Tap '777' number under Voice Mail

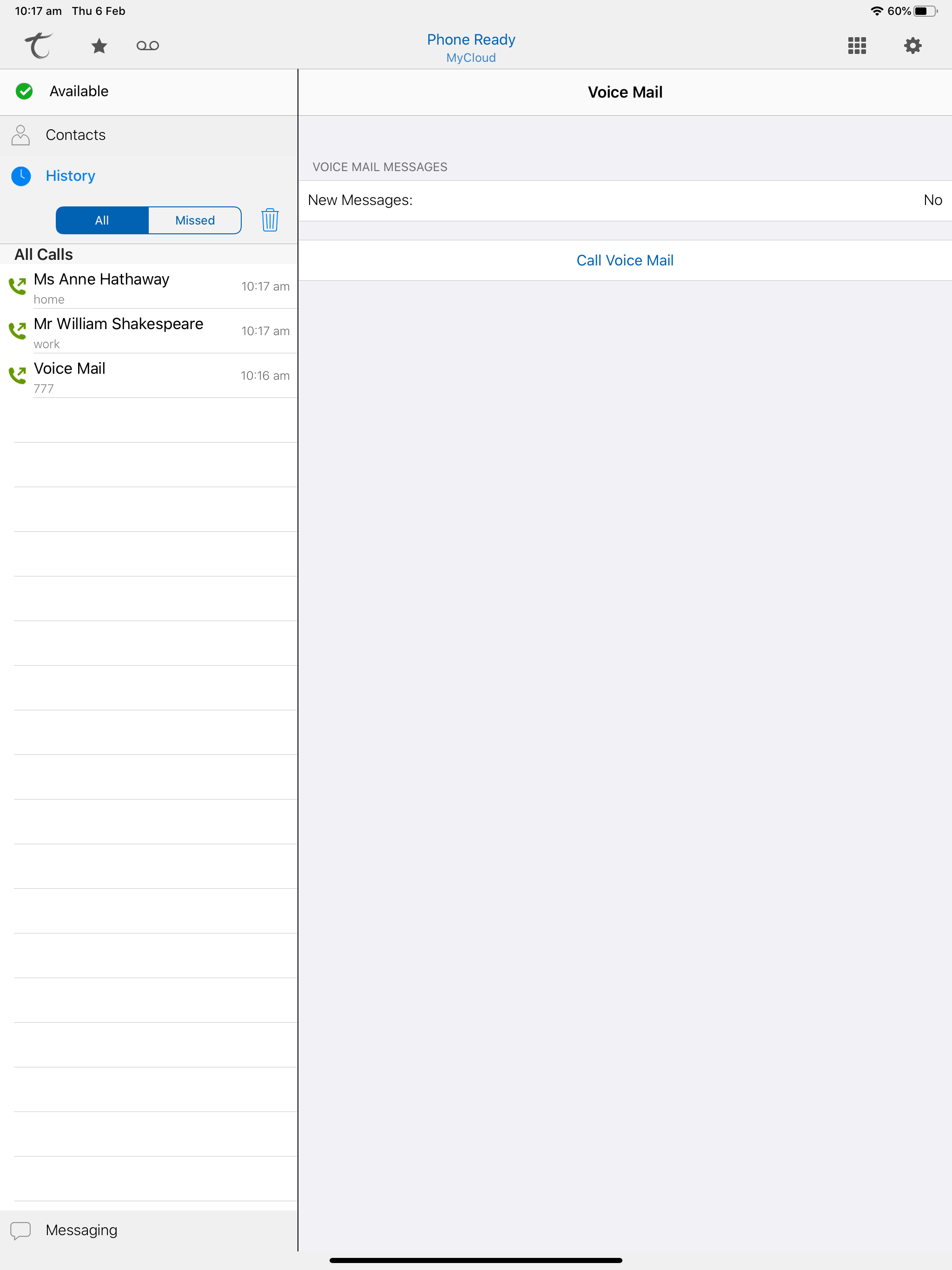pos(44,389)
